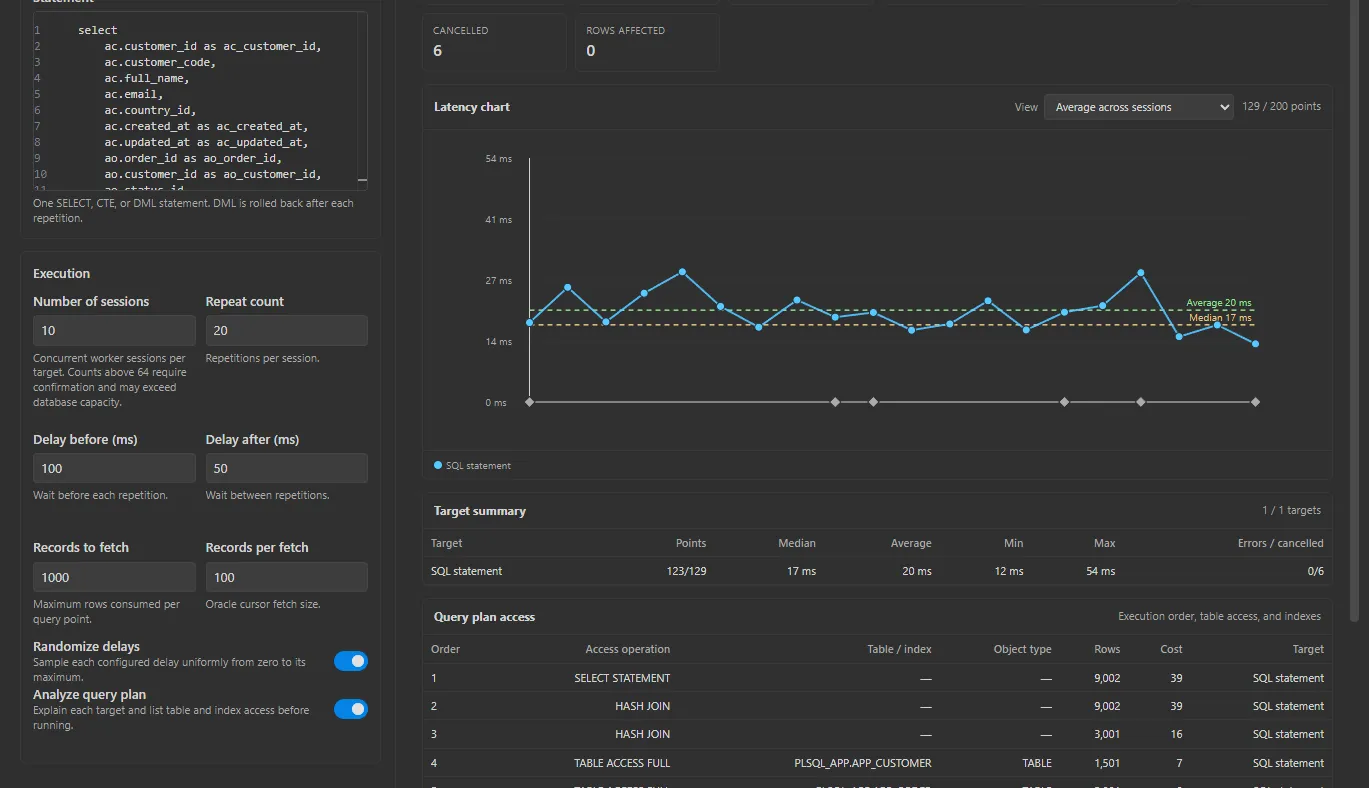The height and width of the screenshot is (788, 1369).
Task: Click the Average 20 ms line label
Action: coord(1218,303)
